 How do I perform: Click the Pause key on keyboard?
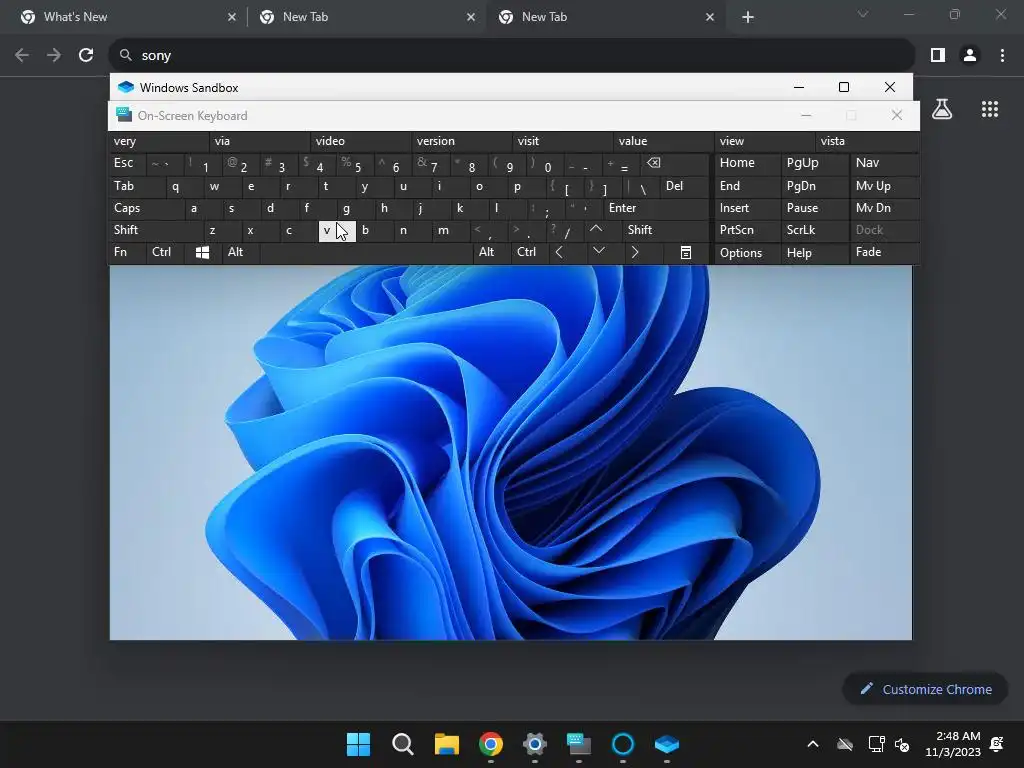coord(814,208)
